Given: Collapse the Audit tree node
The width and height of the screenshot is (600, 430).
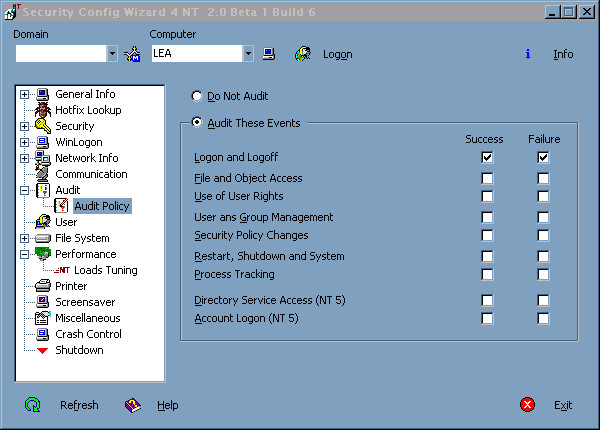Looking at the screenshot, I should [25, 190].
